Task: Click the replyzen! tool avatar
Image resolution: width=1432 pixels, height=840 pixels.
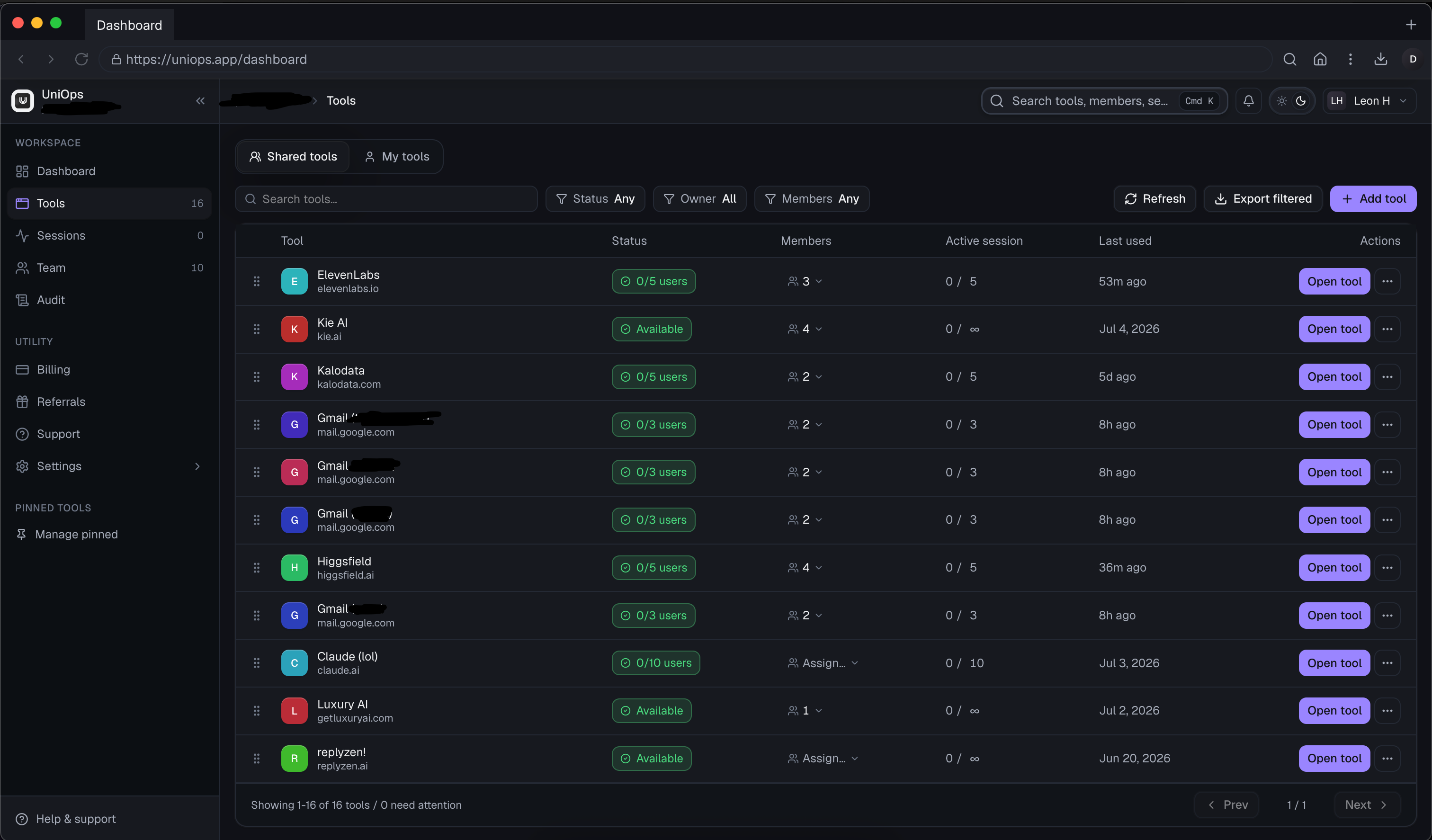Action: [x=295, y=758]
